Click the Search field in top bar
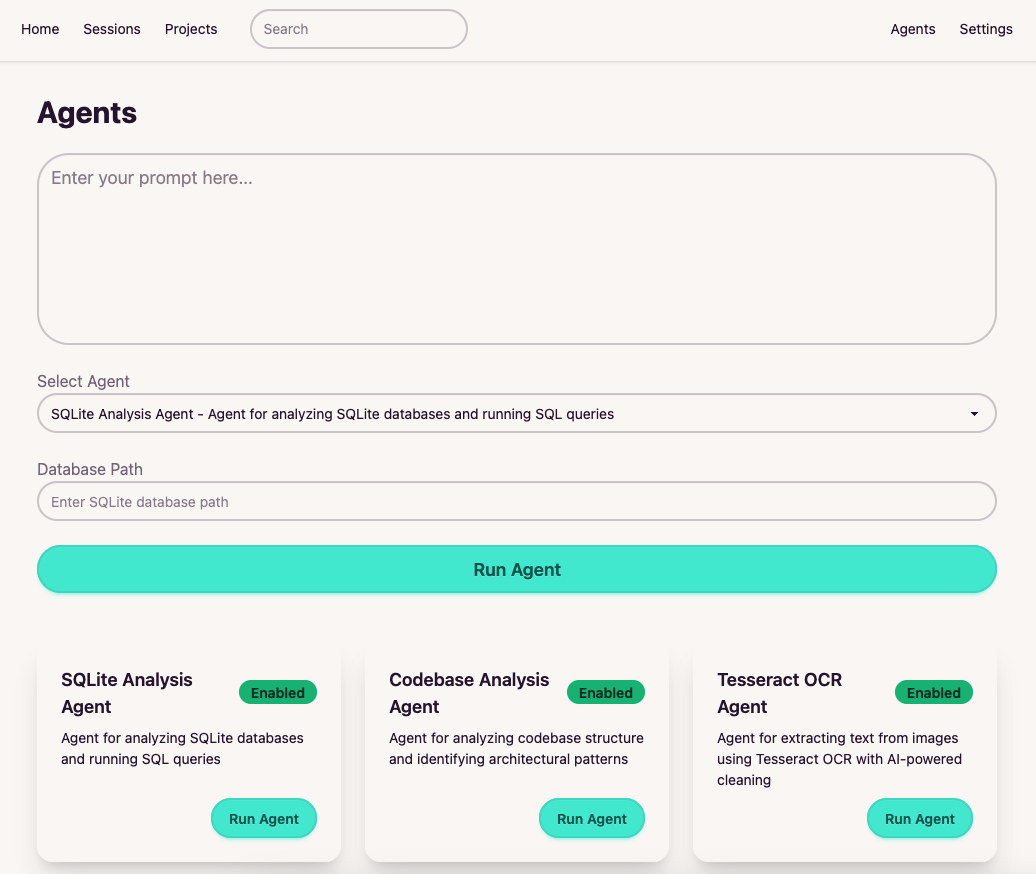The height and width of the screenshot is (874, 1036). click(358, 29)
